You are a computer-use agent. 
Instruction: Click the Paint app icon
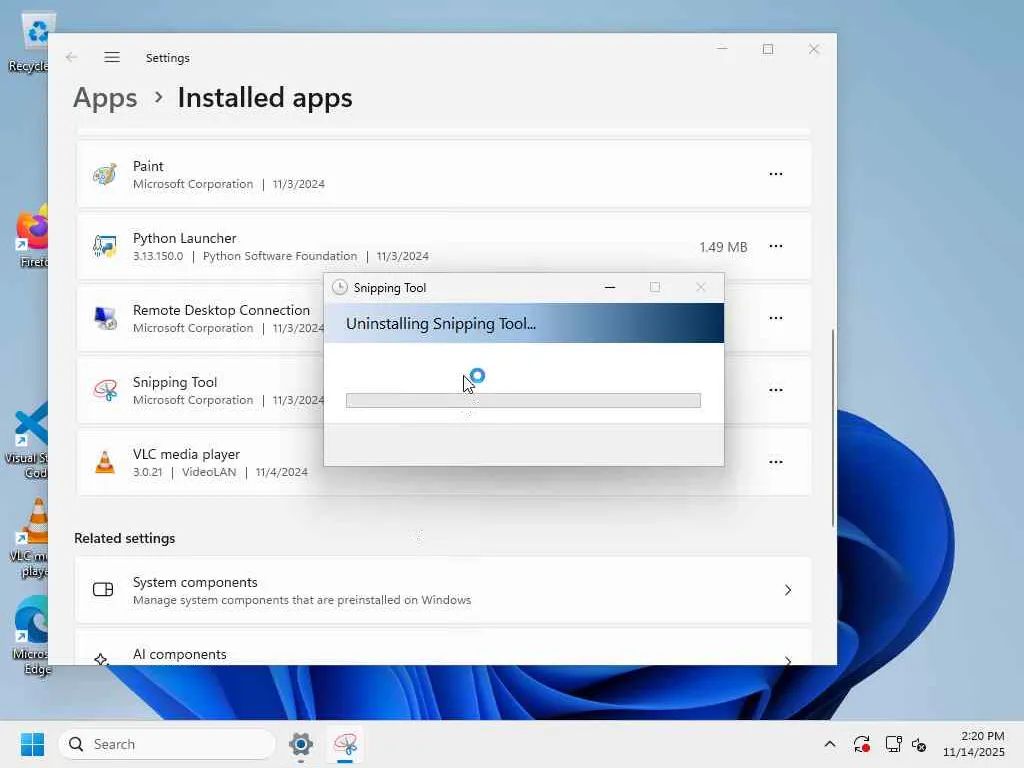click(105, 174)
